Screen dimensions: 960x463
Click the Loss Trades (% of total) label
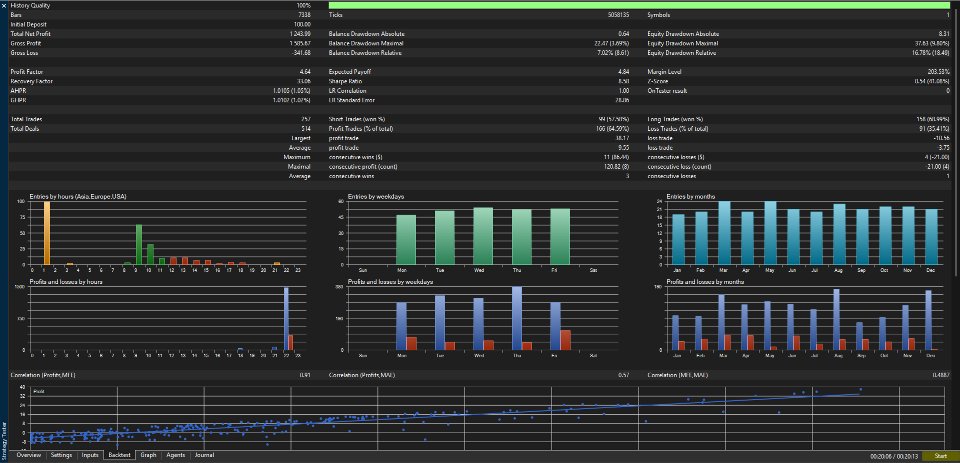[678, 129]
